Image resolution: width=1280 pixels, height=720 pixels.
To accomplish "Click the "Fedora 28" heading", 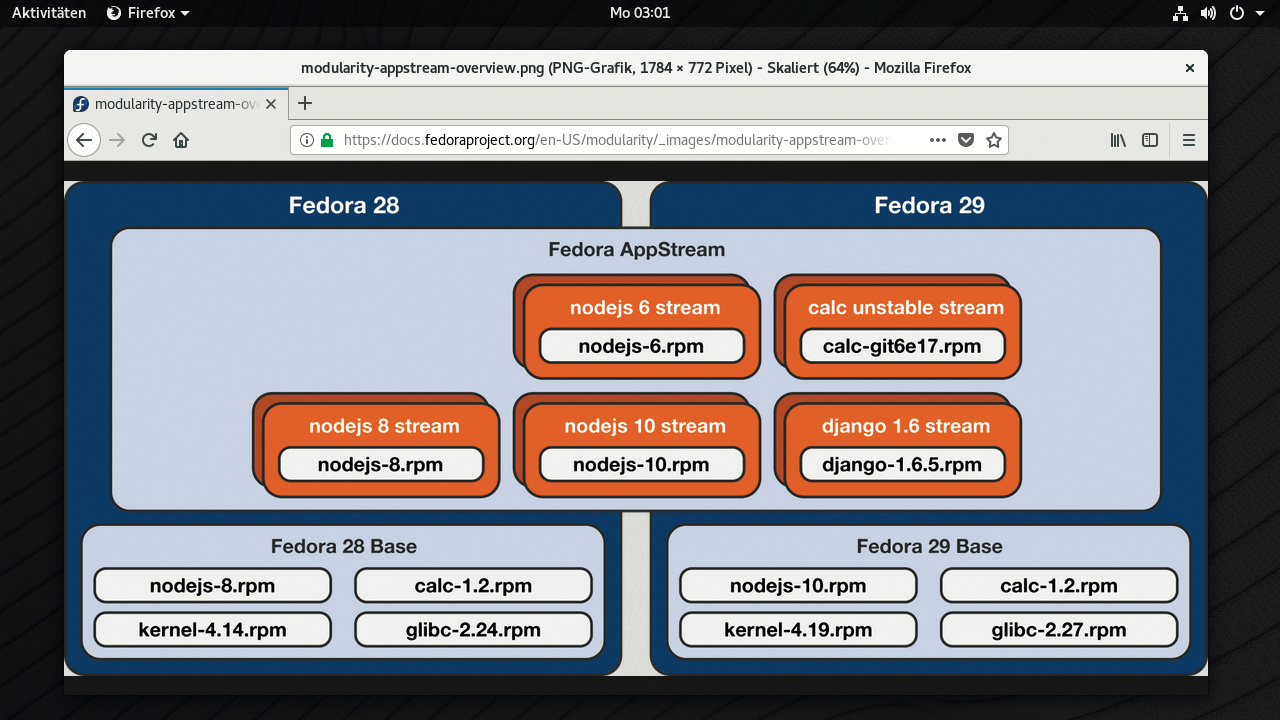I will (344, 205).
